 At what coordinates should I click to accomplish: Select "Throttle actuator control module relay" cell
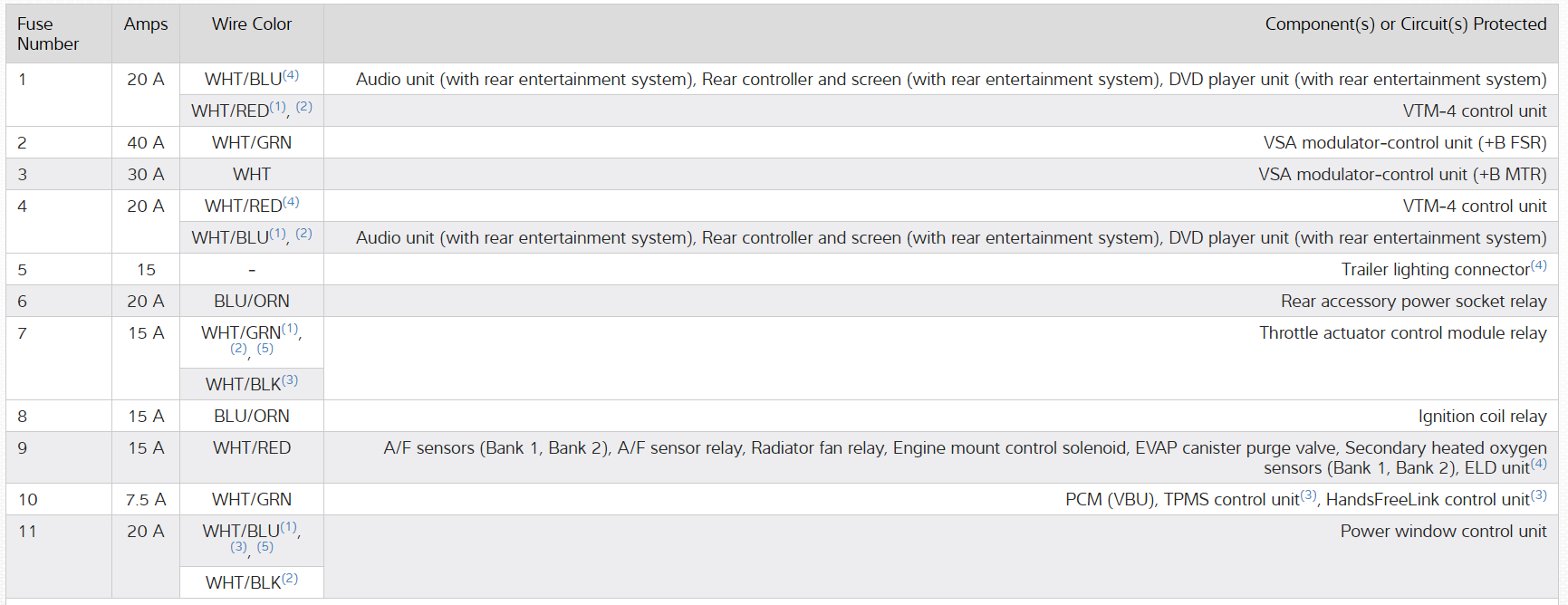[x=1402, y=333]
